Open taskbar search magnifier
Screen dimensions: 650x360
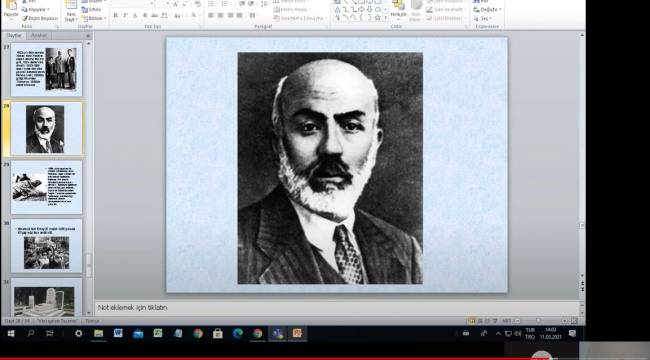click(30, 333)
